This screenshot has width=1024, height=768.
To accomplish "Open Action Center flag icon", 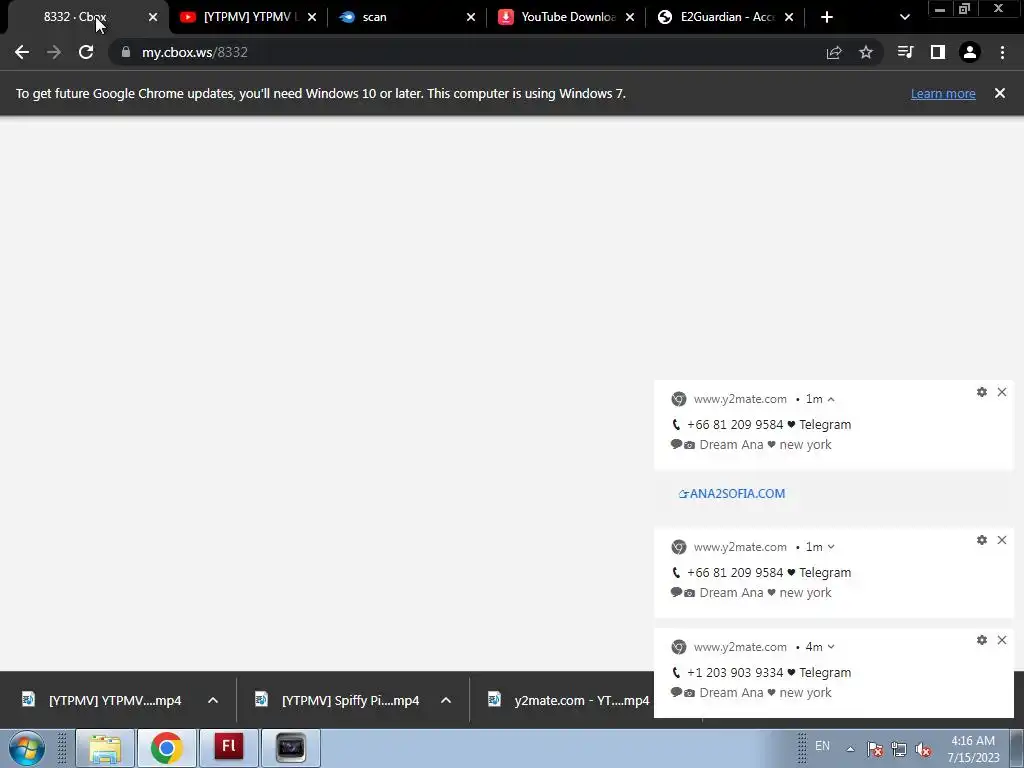I will pyautogui.click(x=875, y=749).
